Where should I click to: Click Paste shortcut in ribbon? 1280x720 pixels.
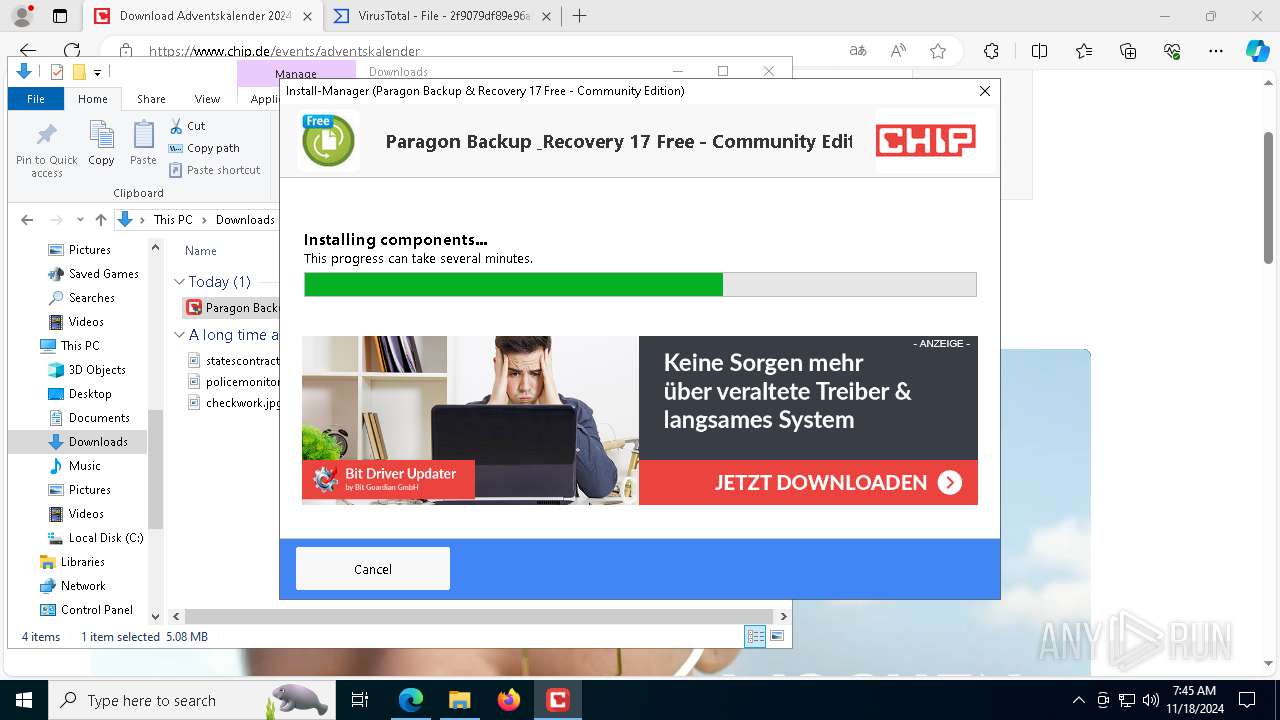[215, 170]
